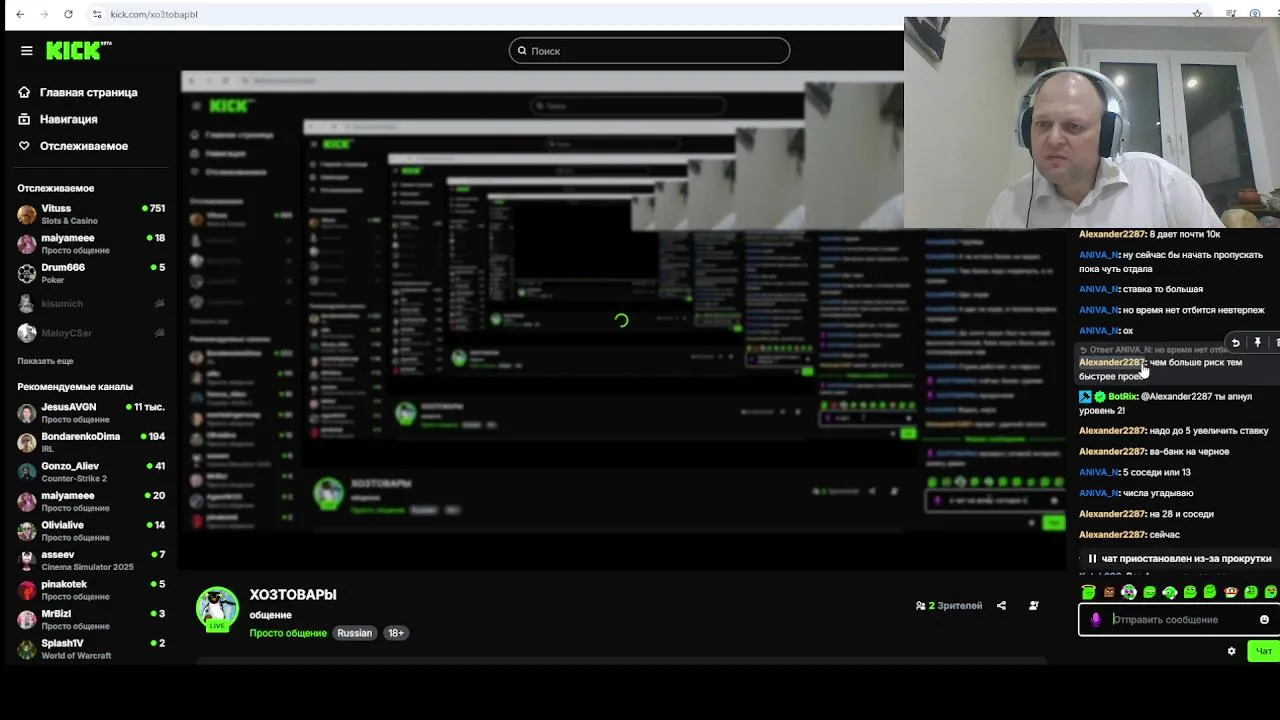Click the bookmark star icon in address bar
This screenshot has height=720, width=1280.
1197,14
